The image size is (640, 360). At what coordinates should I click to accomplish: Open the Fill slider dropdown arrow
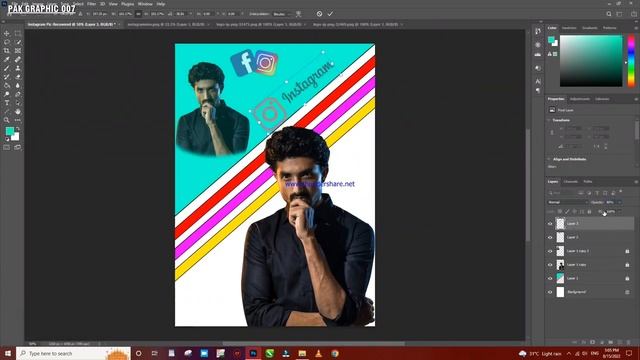point(619,211)
